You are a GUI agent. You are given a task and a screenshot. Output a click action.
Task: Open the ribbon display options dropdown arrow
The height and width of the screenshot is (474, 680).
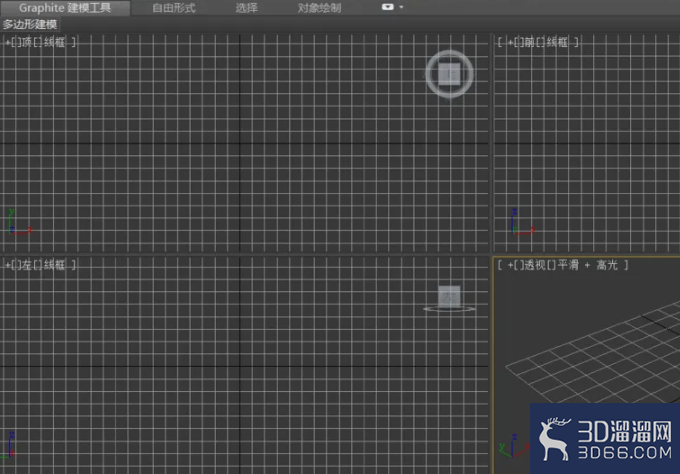point(401,7)
